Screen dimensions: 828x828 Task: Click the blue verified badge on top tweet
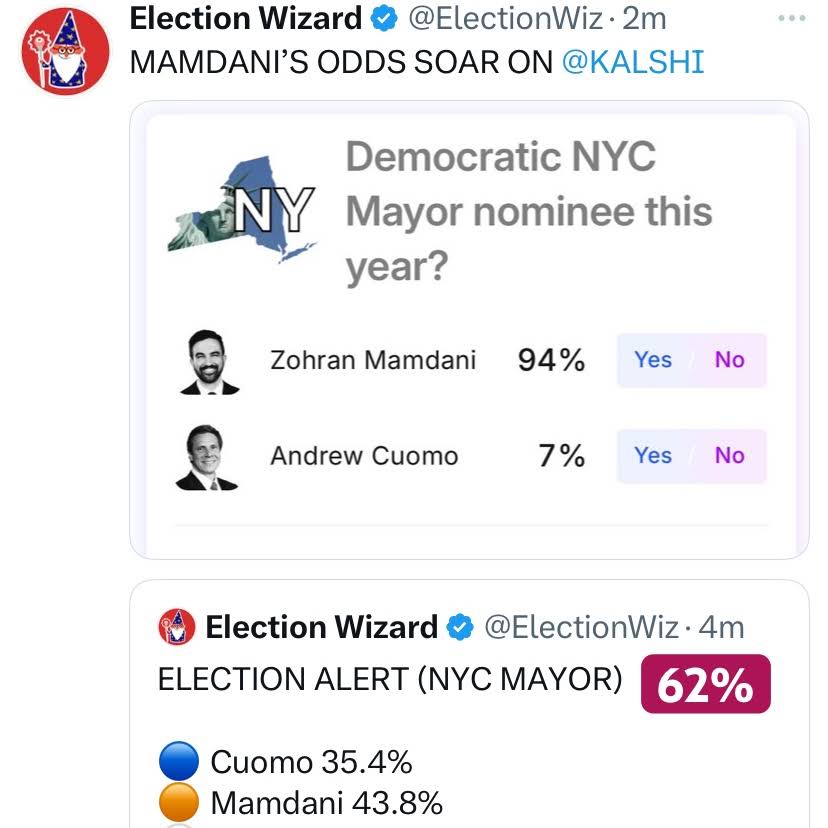coord(385,18)
